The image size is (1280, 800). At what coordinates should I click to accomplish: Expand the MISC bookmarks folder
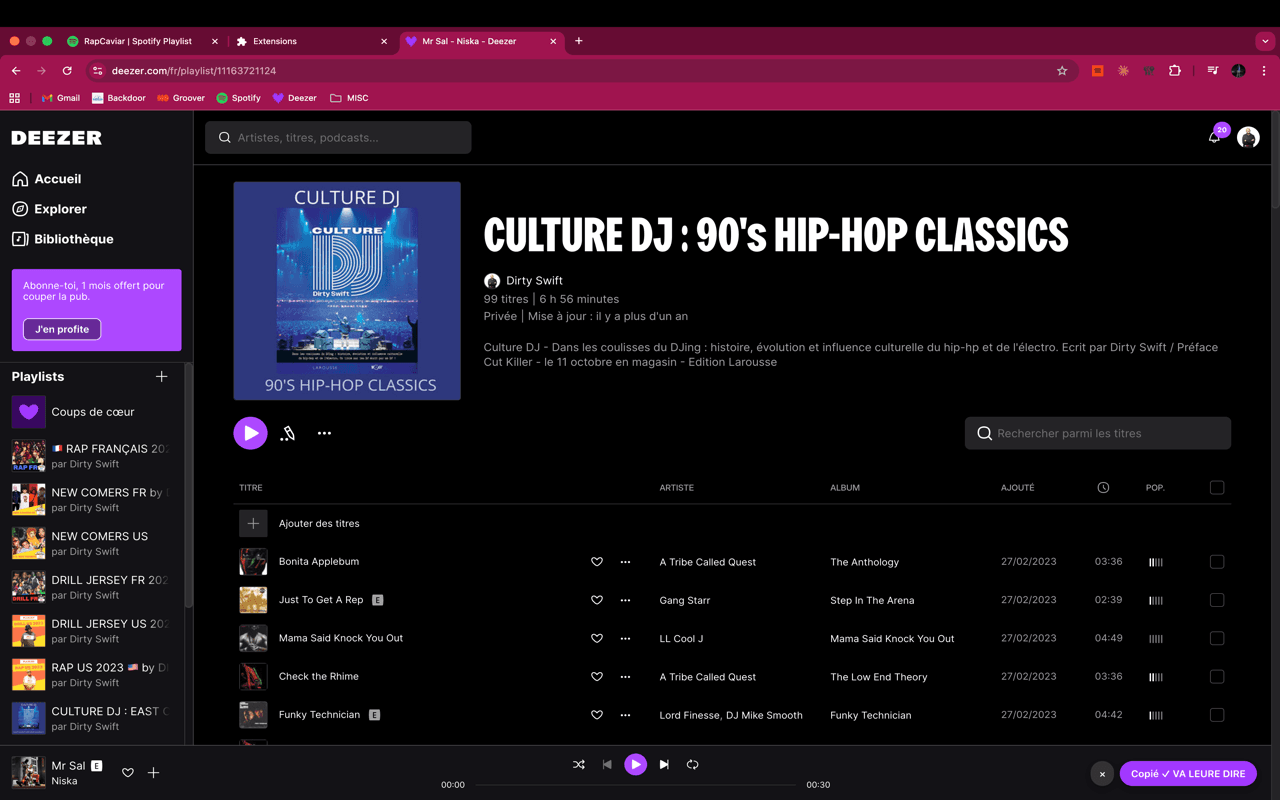(x=349, y=98)
